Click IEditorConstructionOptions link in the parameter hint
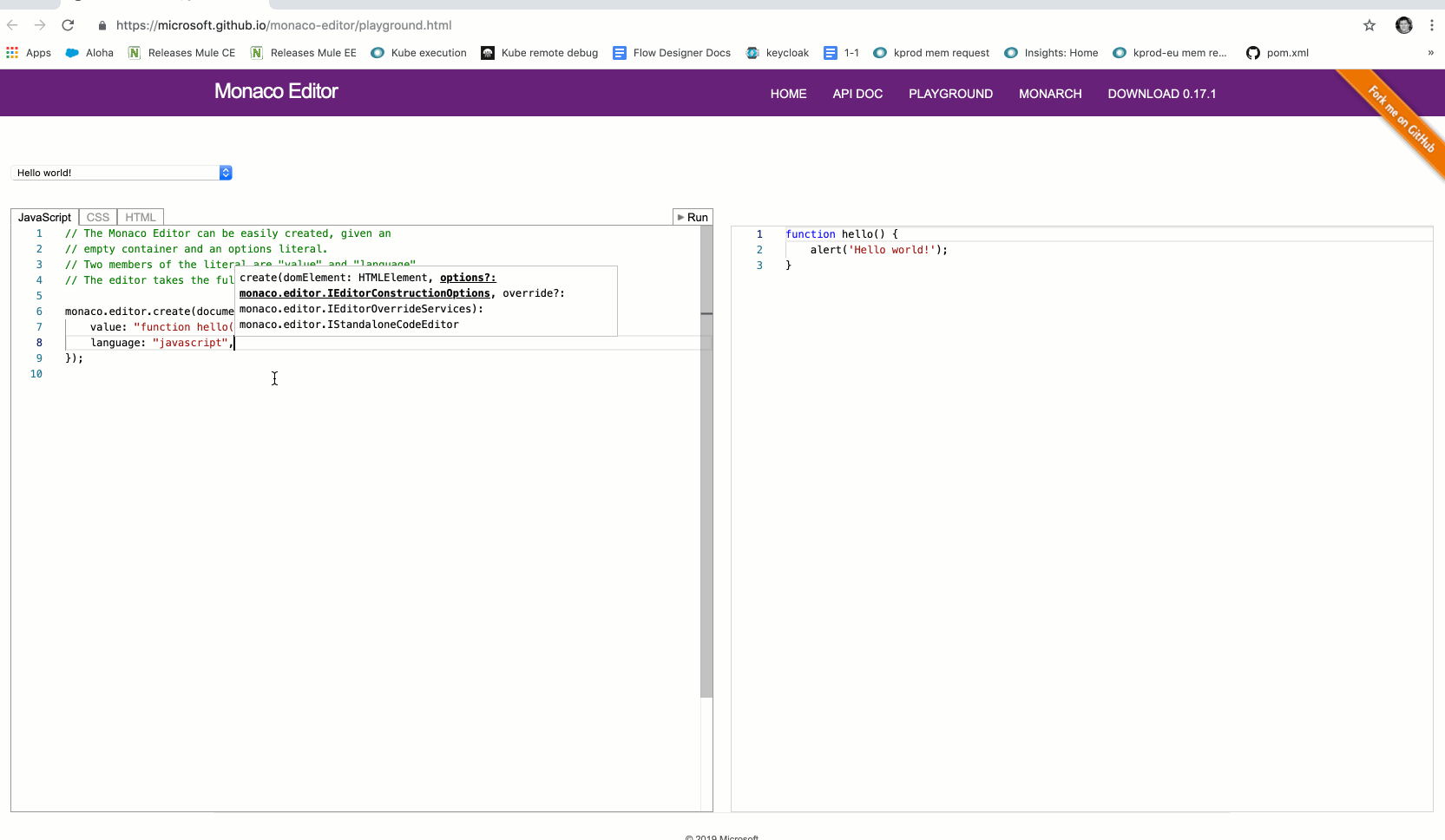The width and height of the screenshot is (1445, 840). [365, 293]
